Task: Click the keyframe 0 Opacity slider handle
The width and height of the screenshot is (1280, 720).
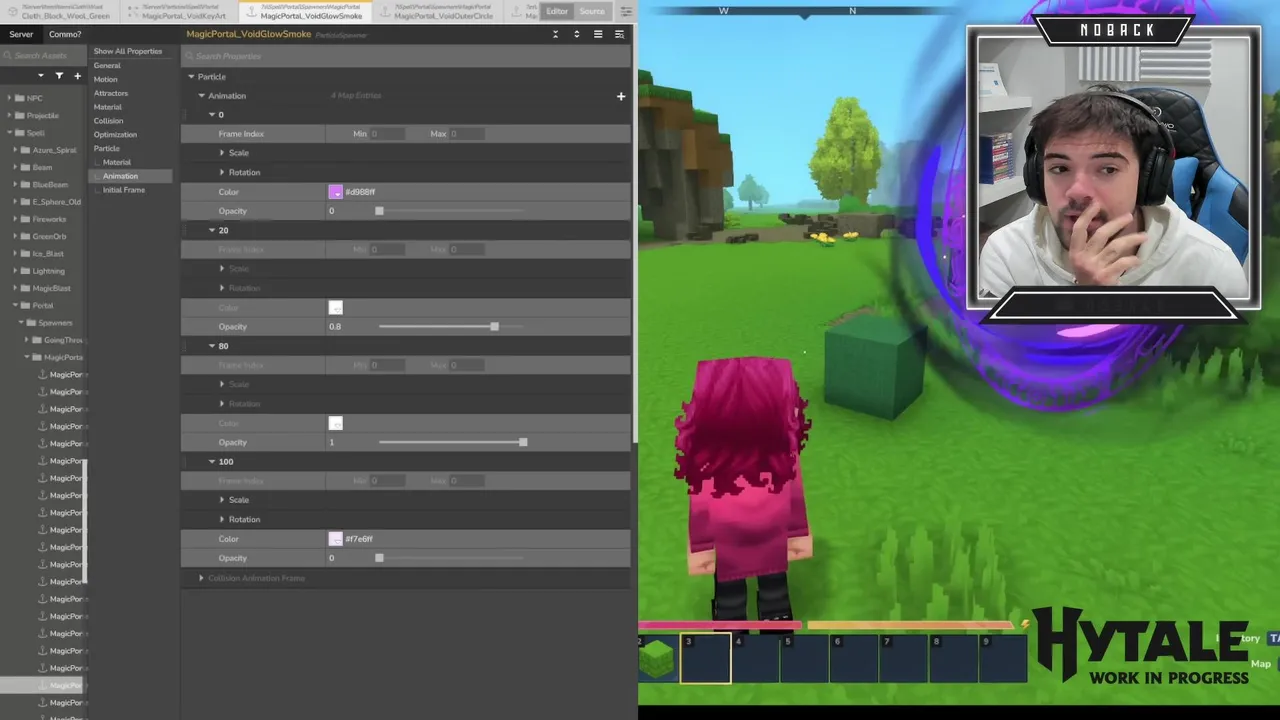Action: point(379,211)
